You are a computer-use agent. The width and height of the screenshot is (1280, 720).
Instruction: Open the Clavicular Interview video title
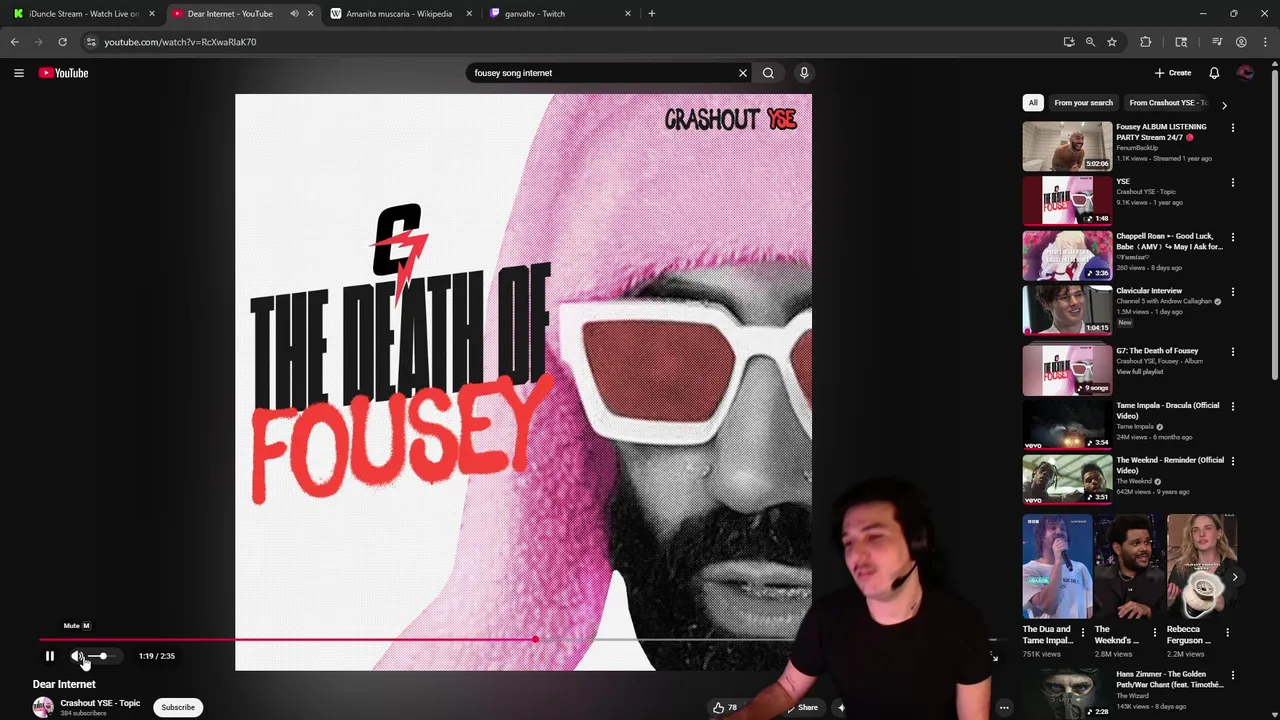(x=1149, y=291)
